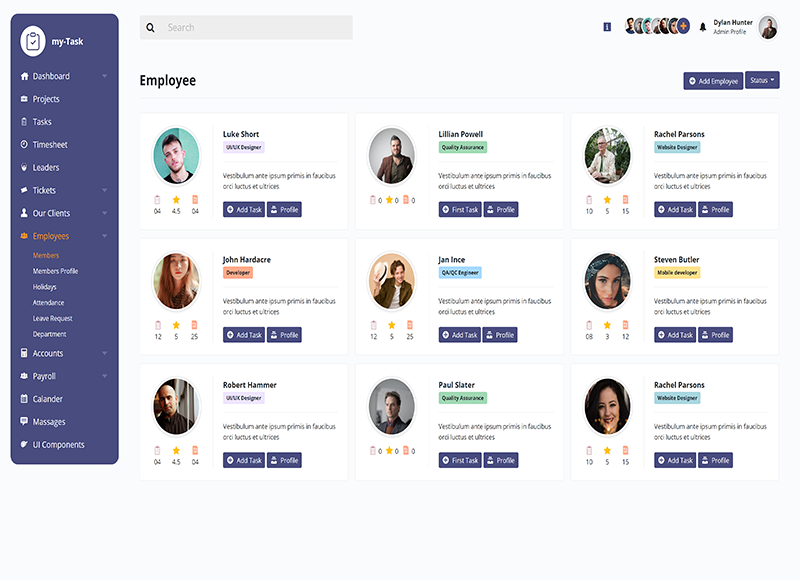Click the Add Employee button

pos(713,81)
